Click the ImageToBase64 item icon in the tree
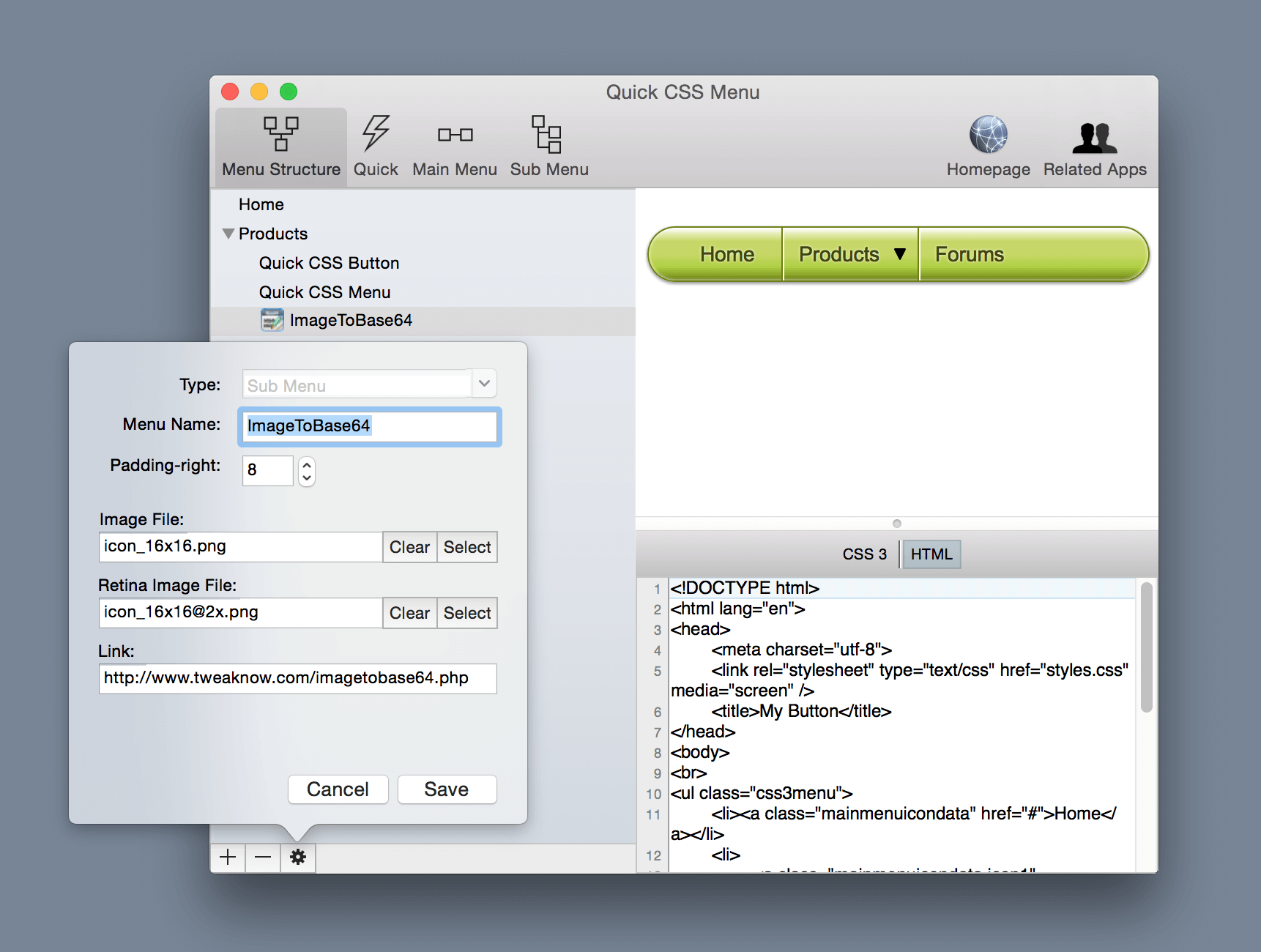The height and width of the screenshot is (952, 1261). coord(272,320)
